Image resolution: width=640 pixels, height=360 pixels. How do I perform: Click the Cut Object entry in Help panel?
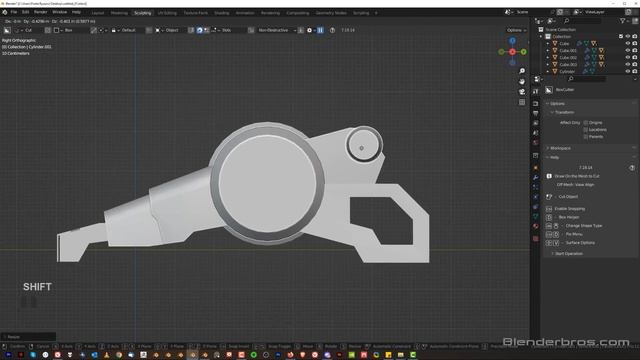coord(568,197)
